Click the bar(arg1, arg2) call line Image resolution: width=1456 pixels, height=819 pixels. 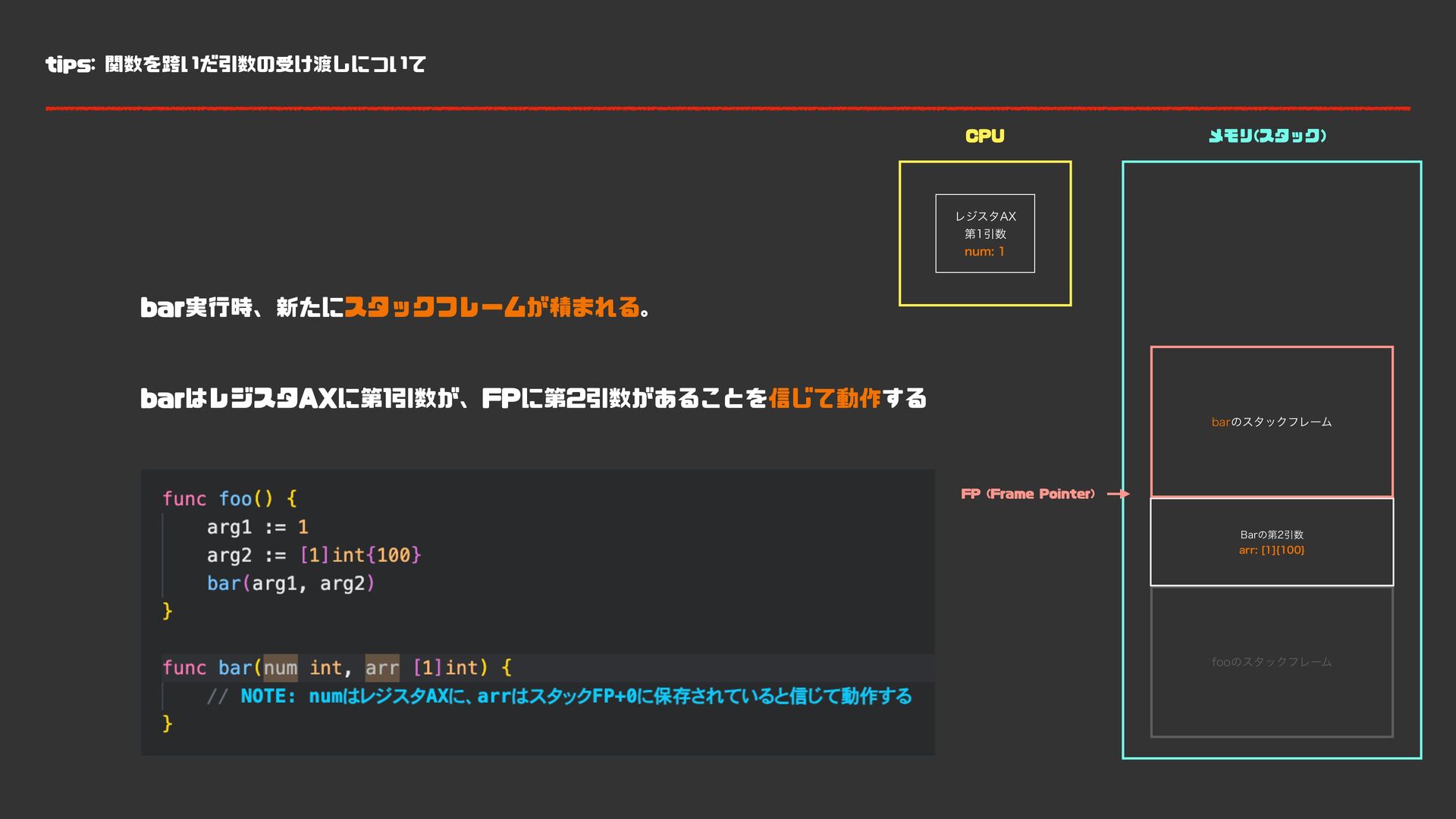pos(290,583)
